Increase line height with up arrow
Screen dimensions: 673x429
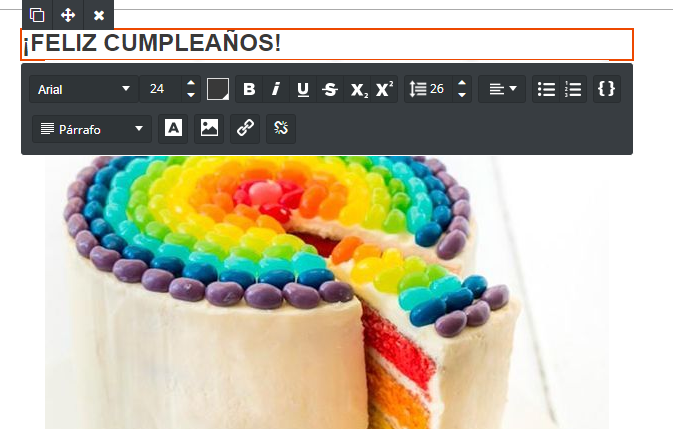point(462,83)
